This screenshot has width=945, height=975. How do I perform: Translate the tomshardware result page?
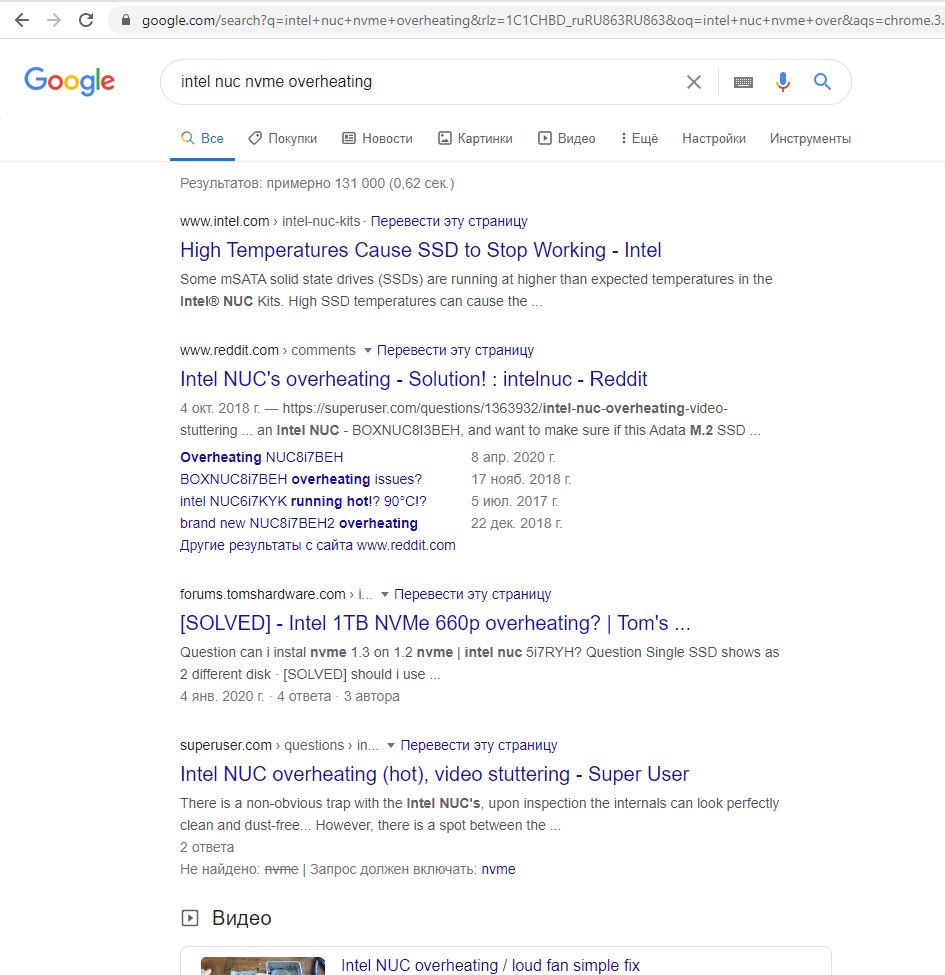(472, 594)
